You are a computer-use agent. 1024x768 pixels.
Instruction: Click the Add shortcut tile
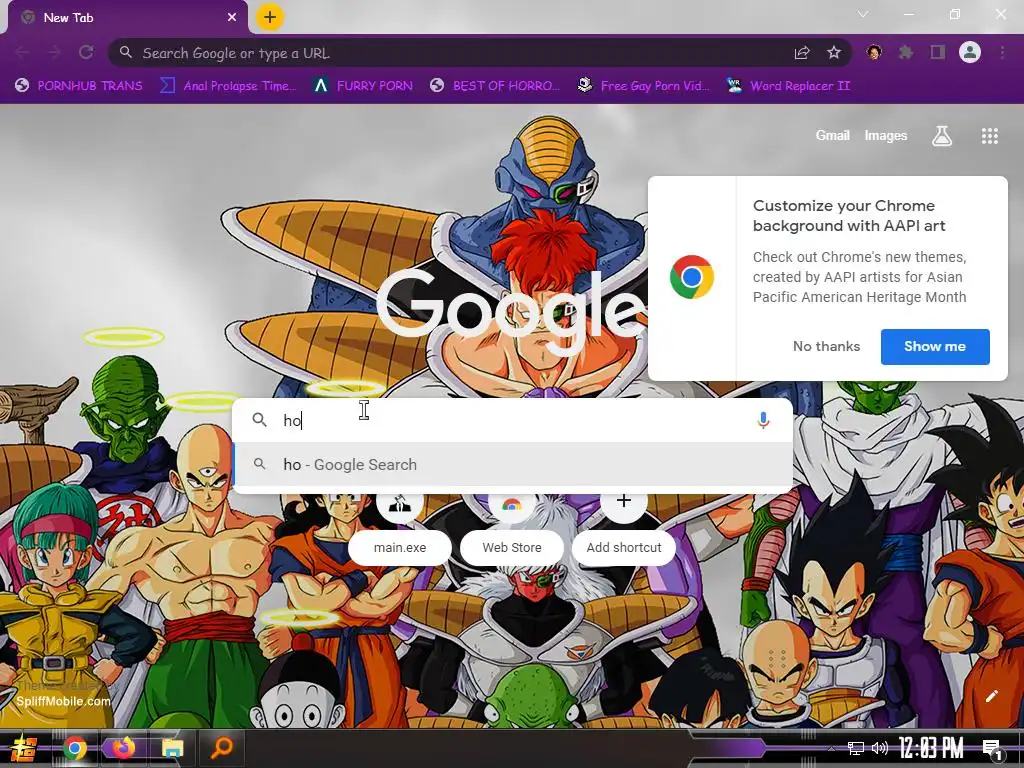point(624,547)
